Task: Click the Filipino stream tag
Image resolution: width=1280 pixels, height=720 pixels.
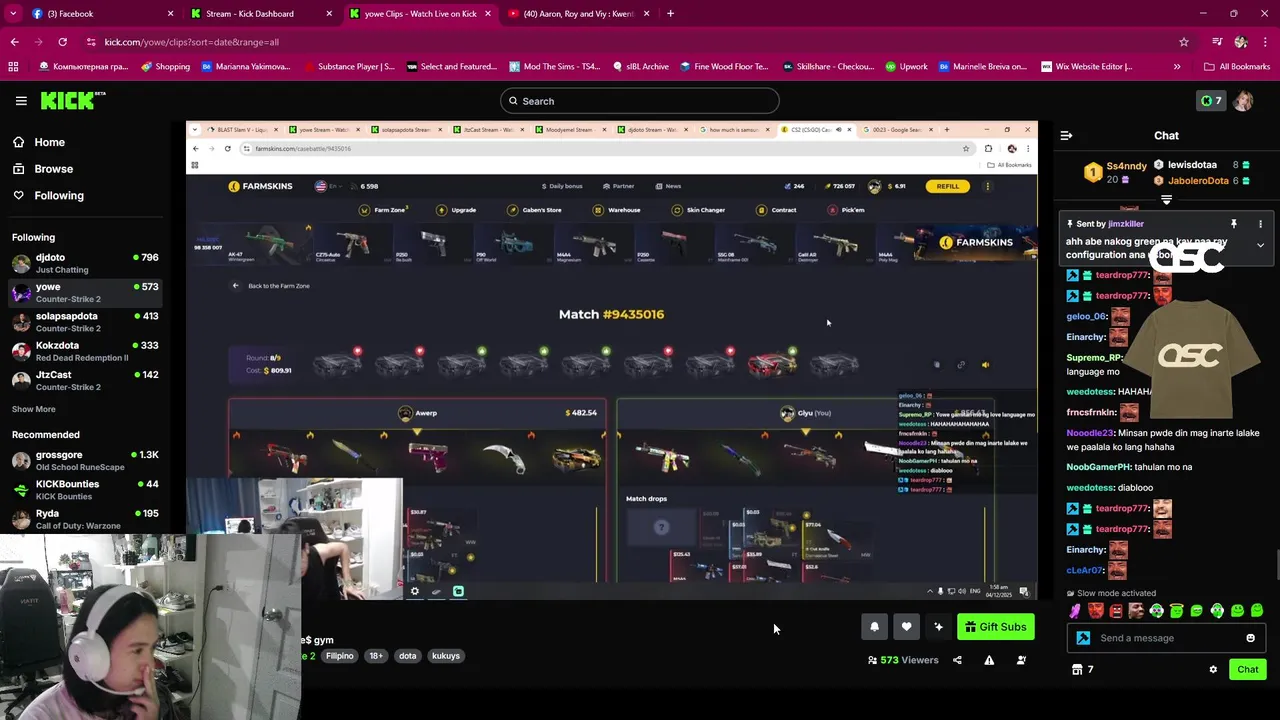Action: coord(340,656)
